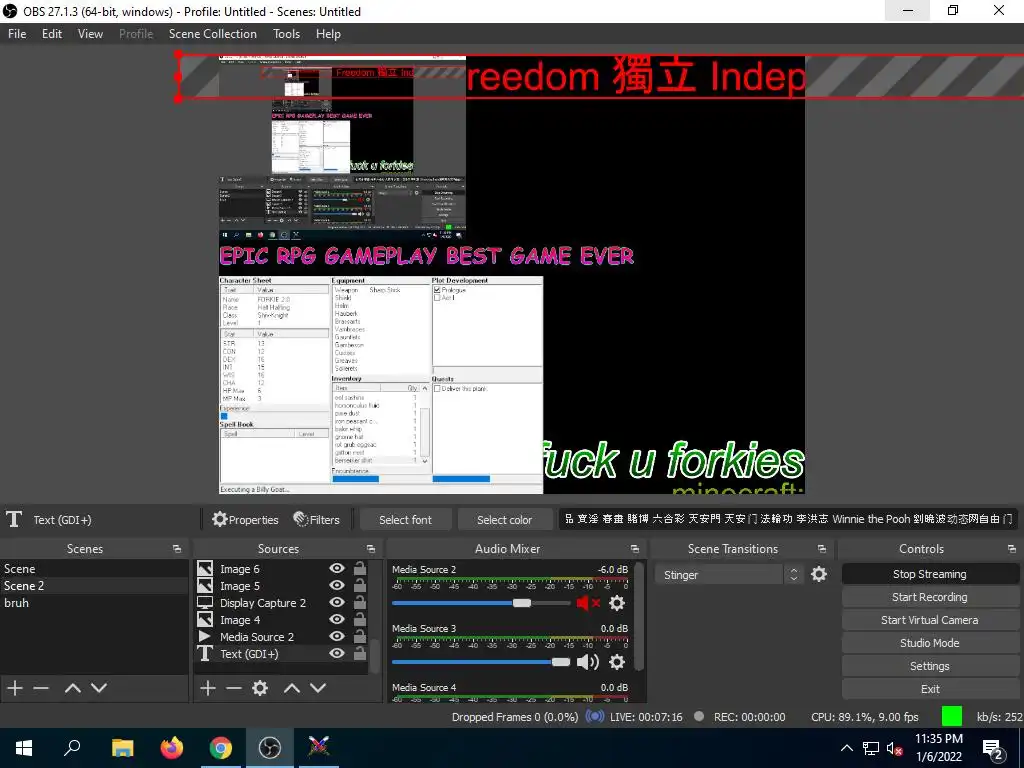Move source up with arrow icon

click(292, 688)
